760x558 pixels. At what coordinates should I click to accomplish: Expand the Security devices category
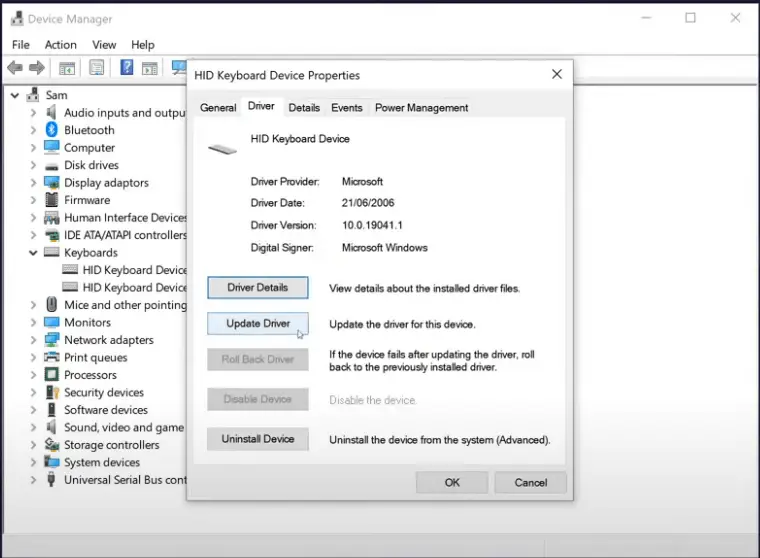pos(33,392)
